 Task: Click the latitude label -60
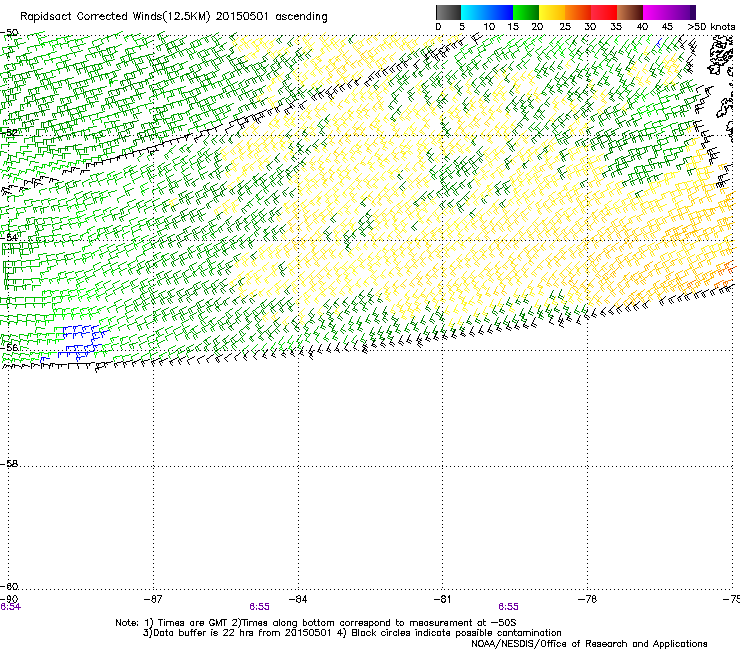point(9,586)
